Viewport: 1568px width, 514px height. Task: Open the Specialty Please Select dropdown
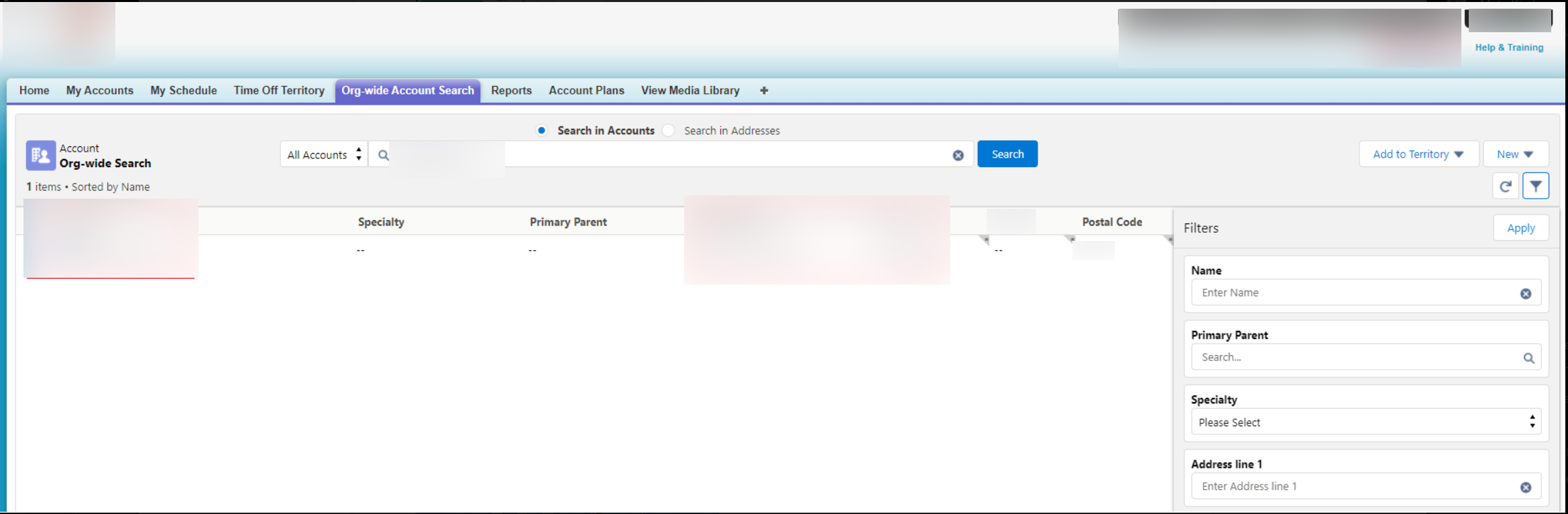click(x=1365, y=422)
